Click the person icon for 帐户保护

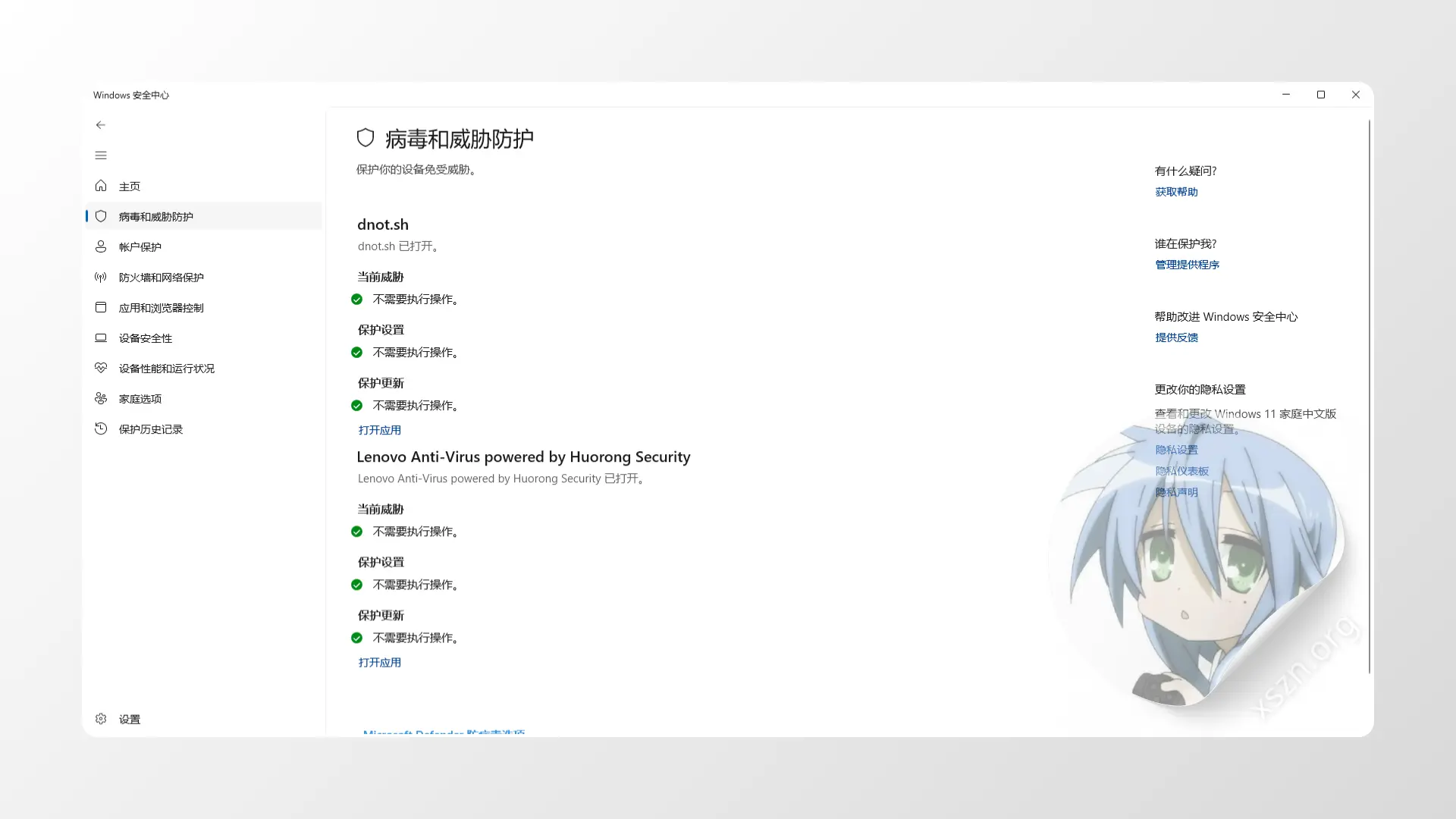pyautogui.click(x=101, y=246)
